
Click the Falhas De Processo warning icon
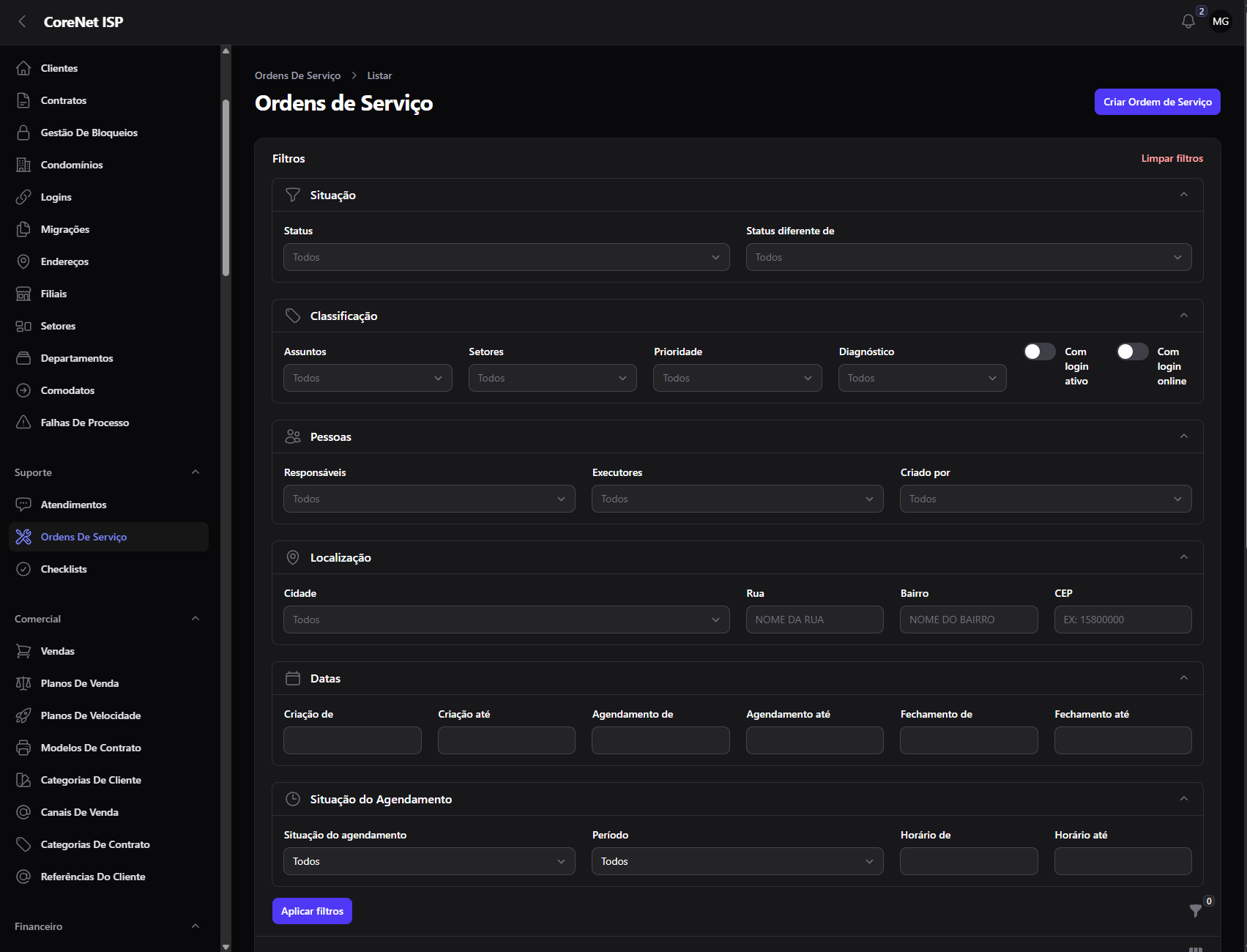tap(23, 423)
